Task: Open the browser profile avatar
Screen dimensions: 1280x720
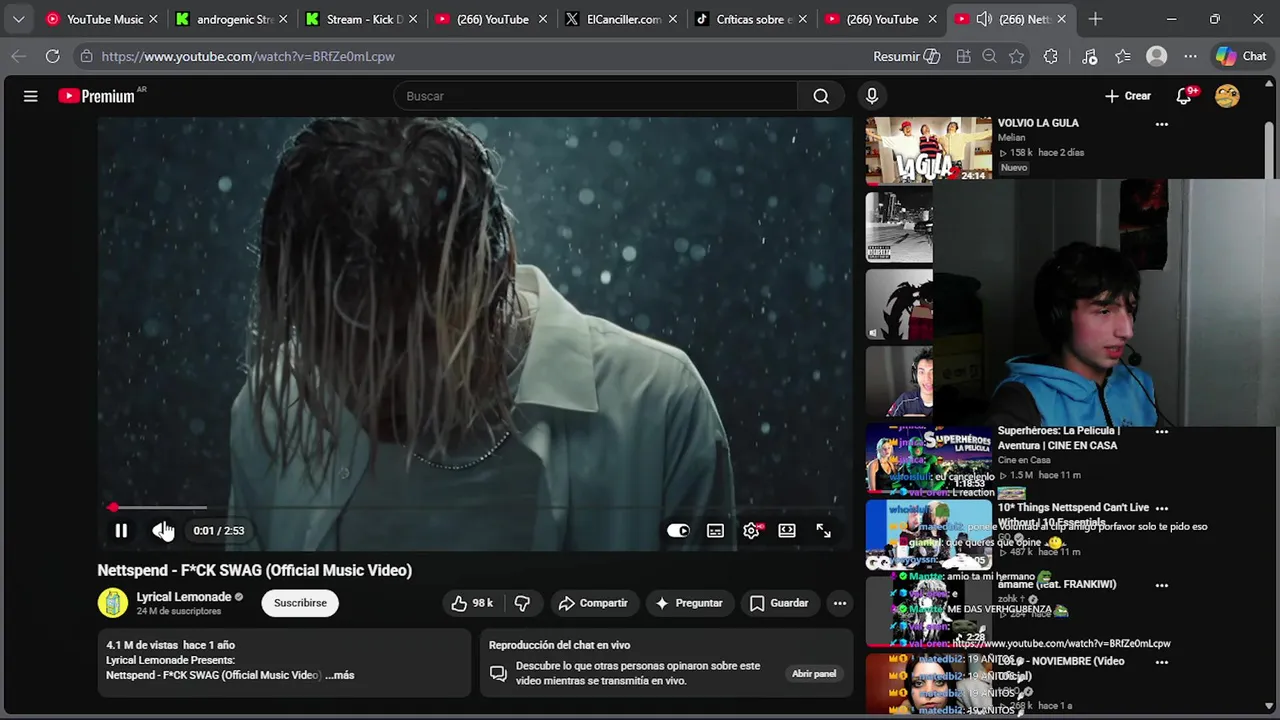Action: pyautogui.click(x=1157, y=57)
